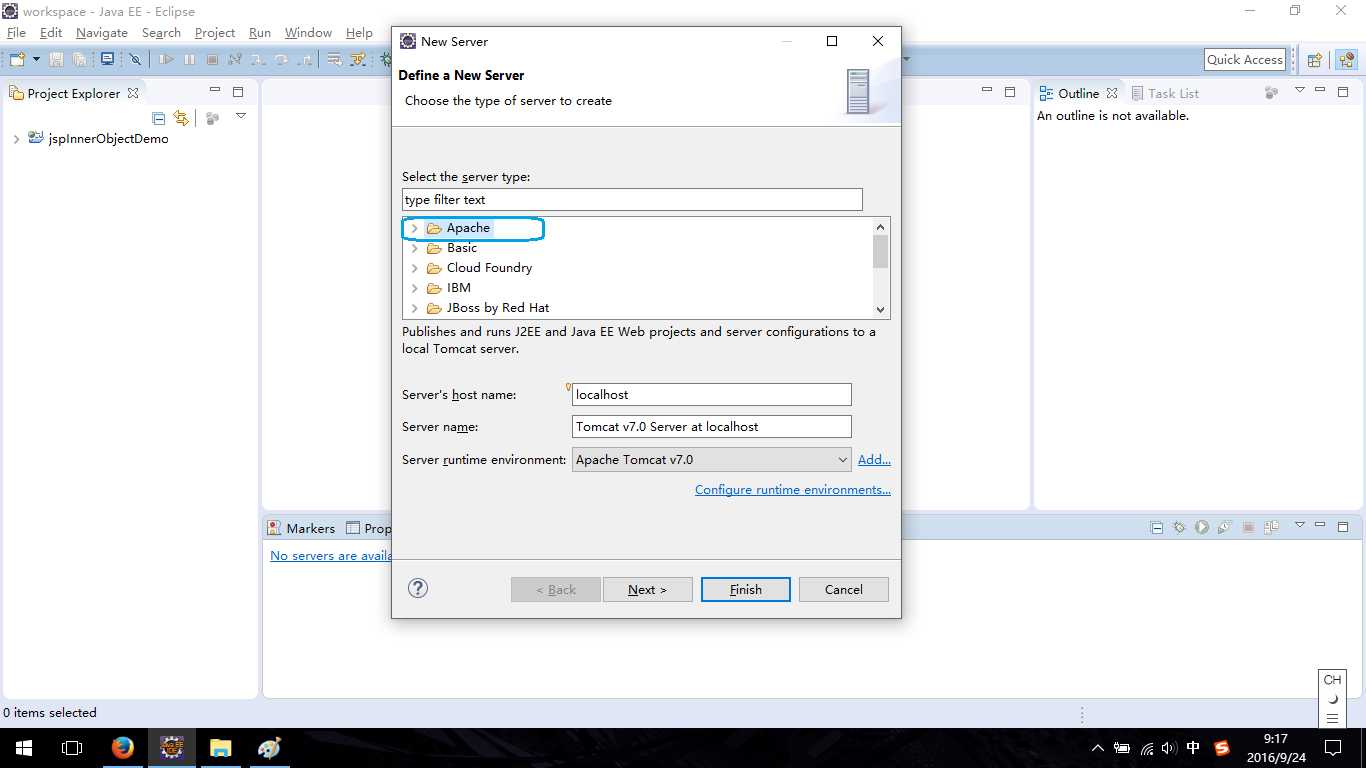Toggle Skip All Breakpoints icon

point(135,60)
